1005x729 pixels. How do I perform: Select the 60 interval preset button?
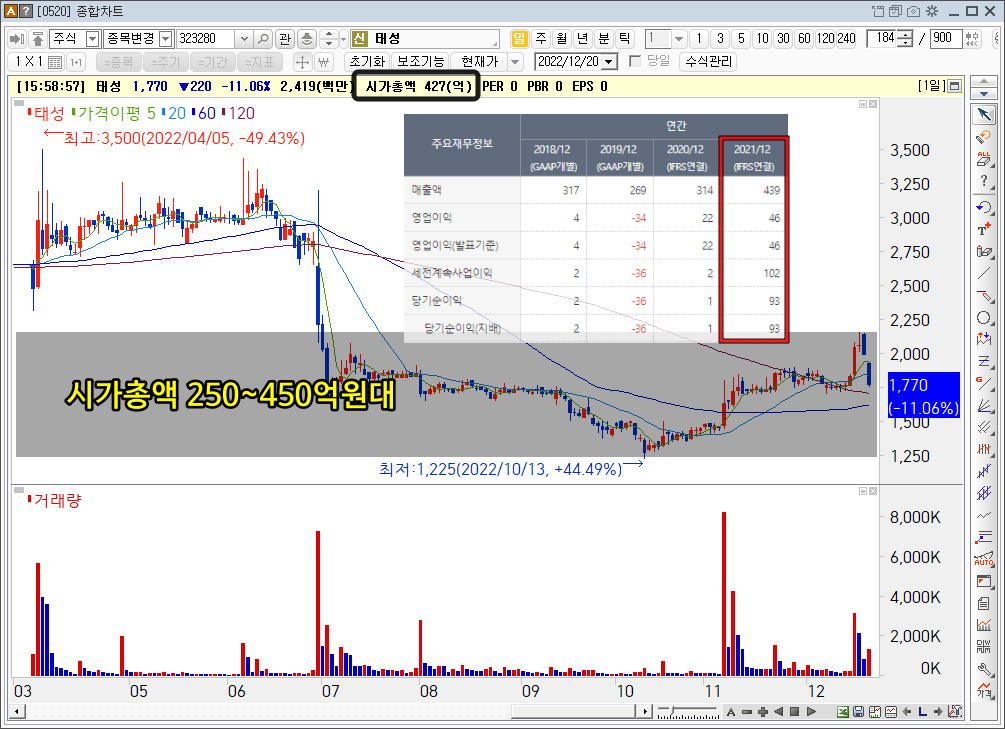(x=804, y=39)
